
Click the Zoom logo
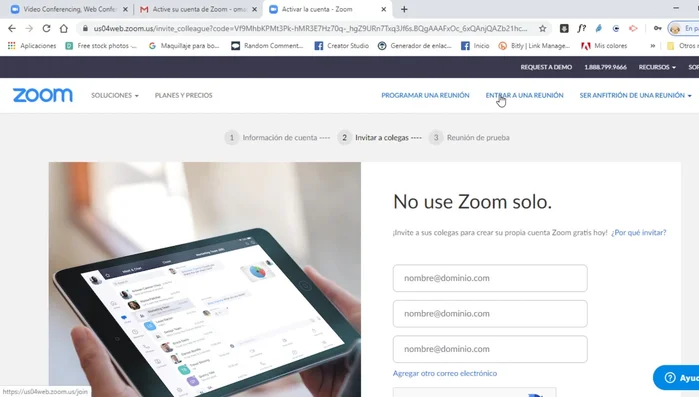tap(43, 95)
